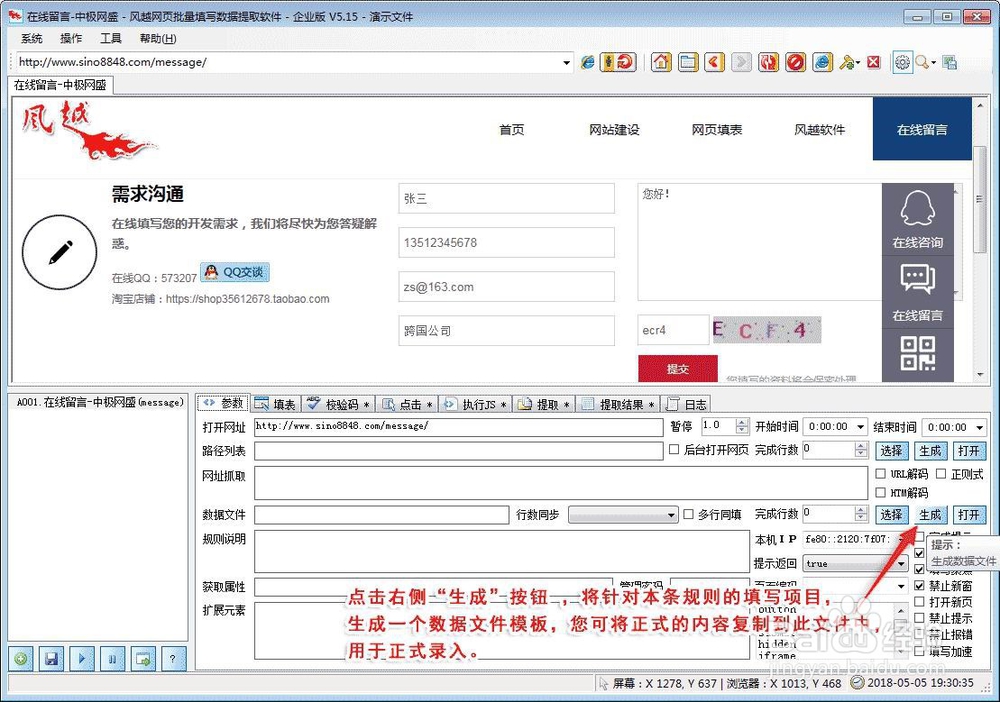
Task: Check the 禁止提示 checkbox
Action: tap(919, 618)
